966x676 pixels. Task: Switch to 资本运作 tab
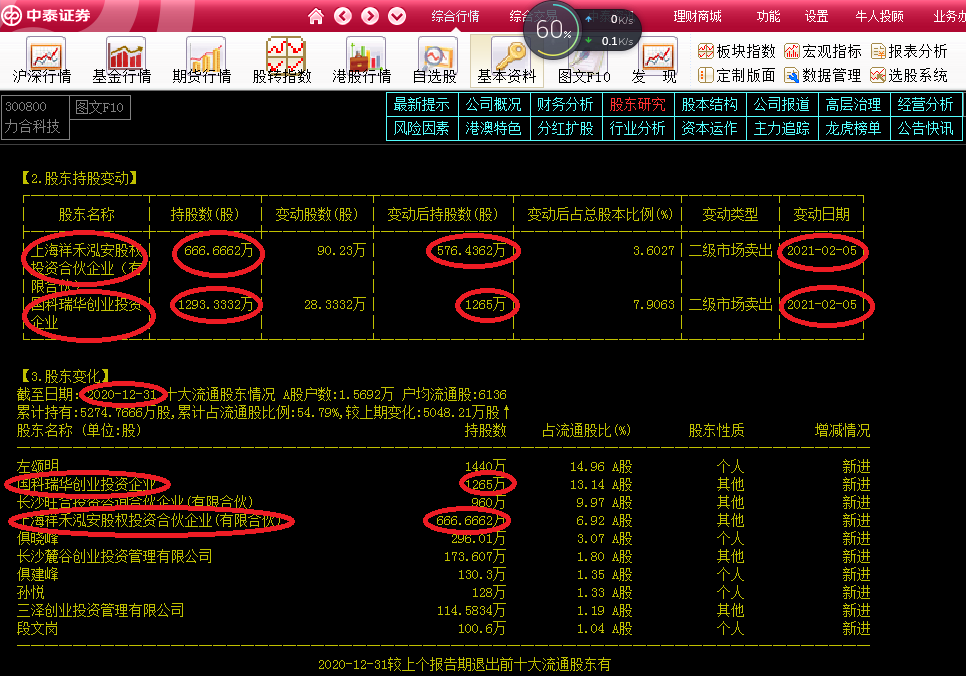[710, 128]
